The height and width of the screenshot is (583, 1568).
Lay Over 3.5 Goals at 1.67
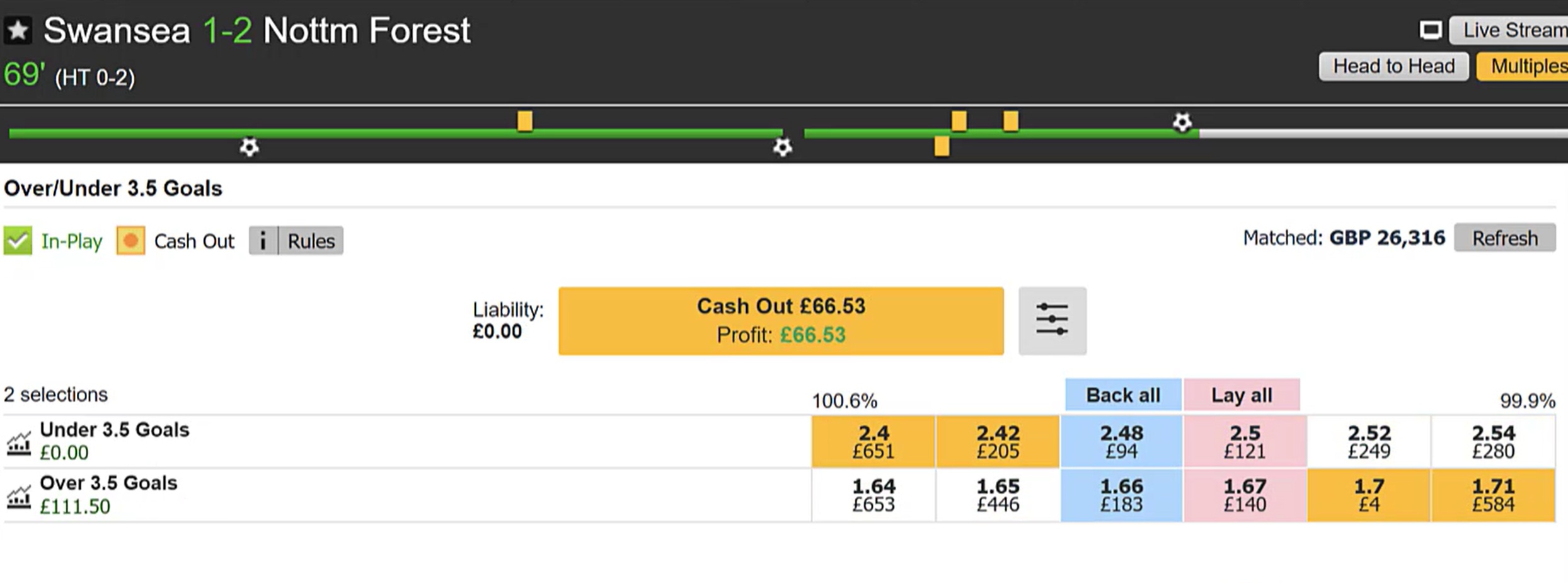(1244, 495)
